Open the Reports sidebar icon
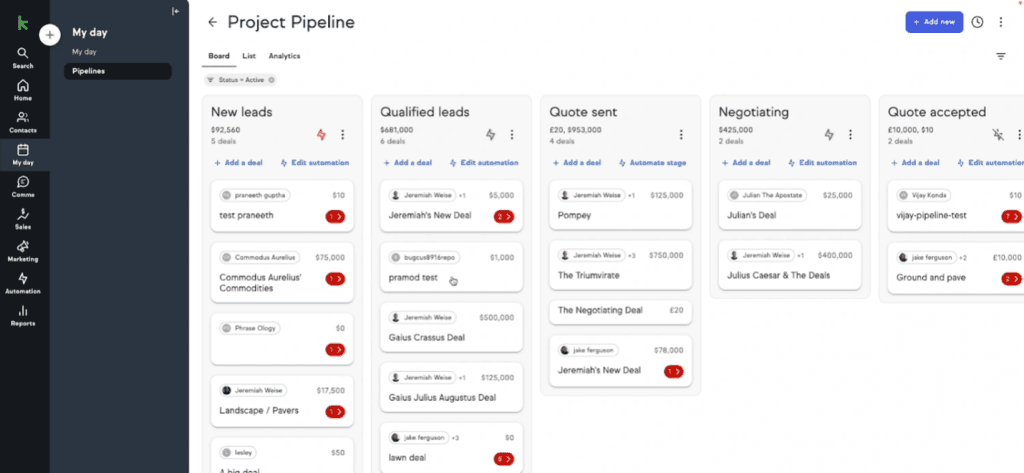The image size is (1024, 473). click(x=23, y=315)
